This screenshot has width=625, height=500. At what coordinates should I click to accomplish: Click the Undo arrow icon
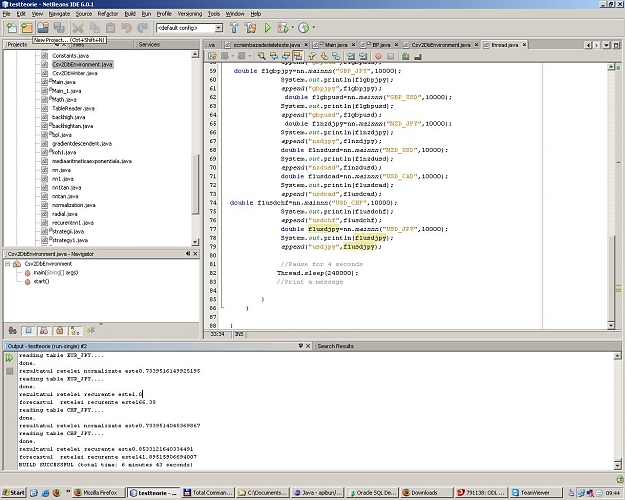126,28
